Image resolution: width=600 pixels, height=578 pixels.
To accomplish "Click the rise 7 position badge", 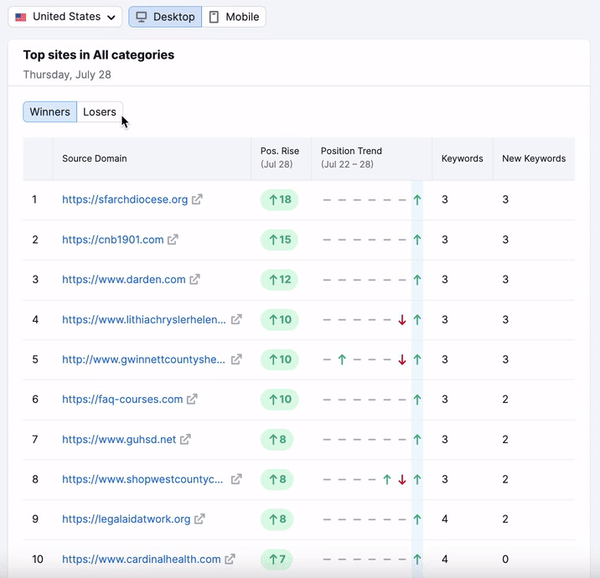I will coord(277,559).
